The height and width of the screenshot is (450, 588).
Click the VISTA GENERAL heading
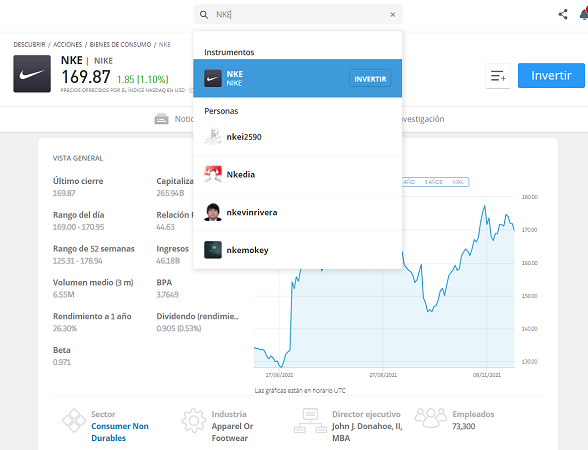point(78,158)
